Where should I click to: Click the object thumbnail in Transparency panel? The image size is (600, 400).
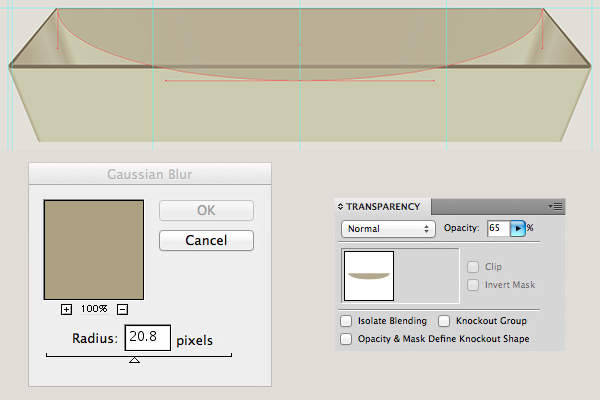[x=369, y=276]
